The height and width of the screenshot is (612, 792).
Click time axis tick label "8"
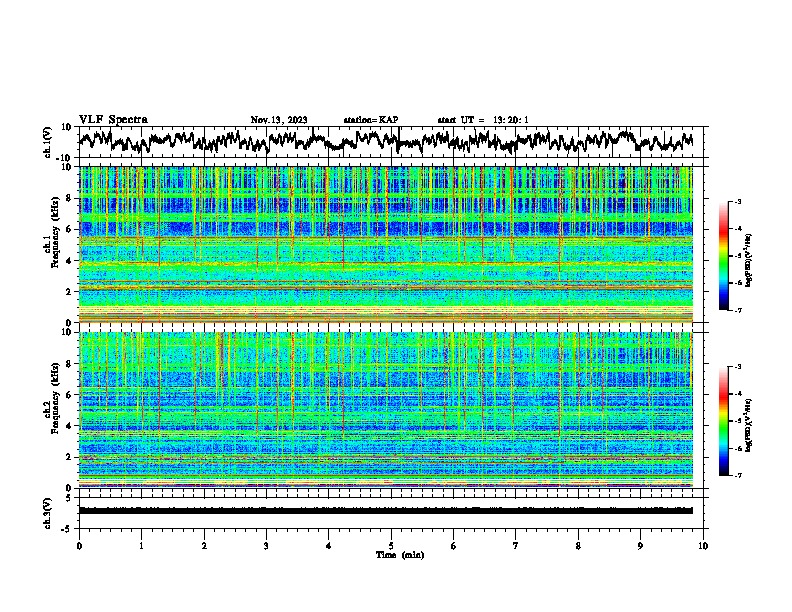[x=578, y=546]
